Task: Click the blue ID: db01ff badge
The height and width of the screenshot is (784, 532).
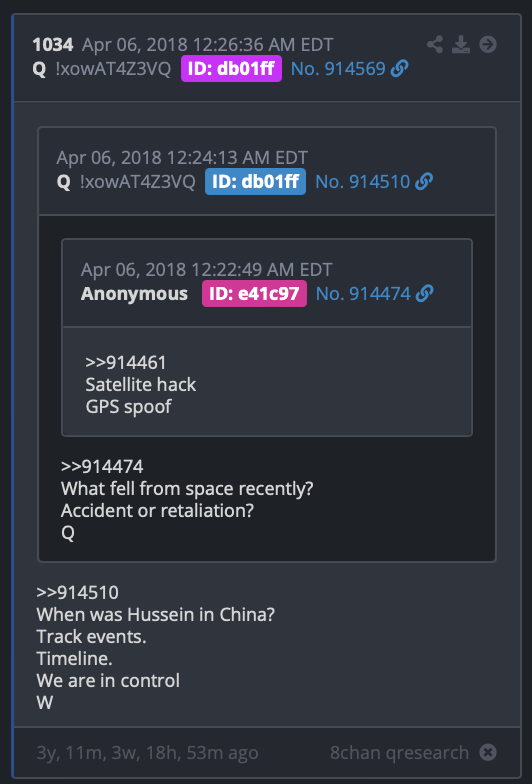Action: tap(256, 182)
